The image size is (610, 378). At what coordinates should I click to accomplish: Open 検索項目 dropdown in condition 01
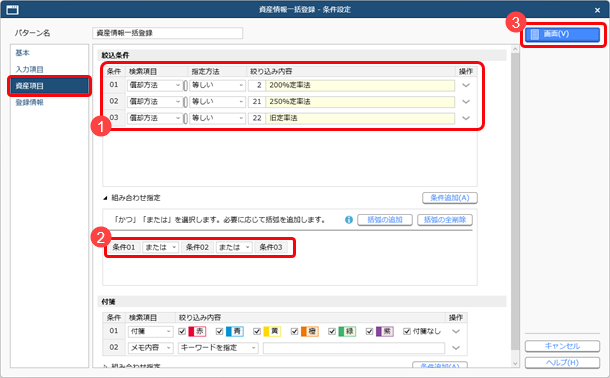pos(155,85)
